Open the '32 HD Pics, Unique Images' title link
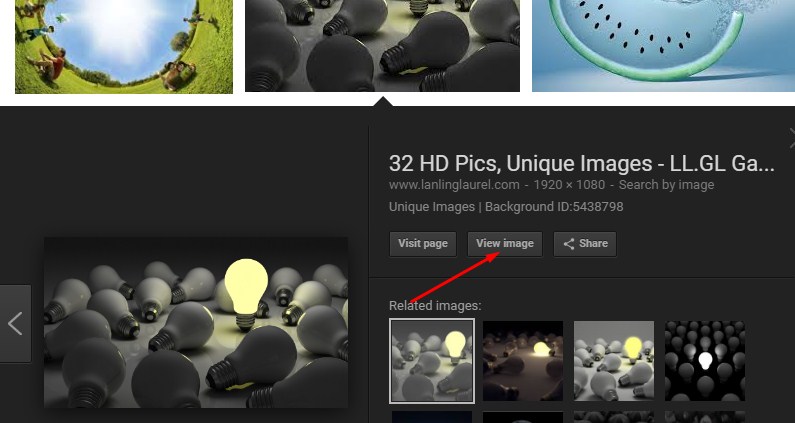795x423 pixels. pyautogui.click(x=582, y=163)
